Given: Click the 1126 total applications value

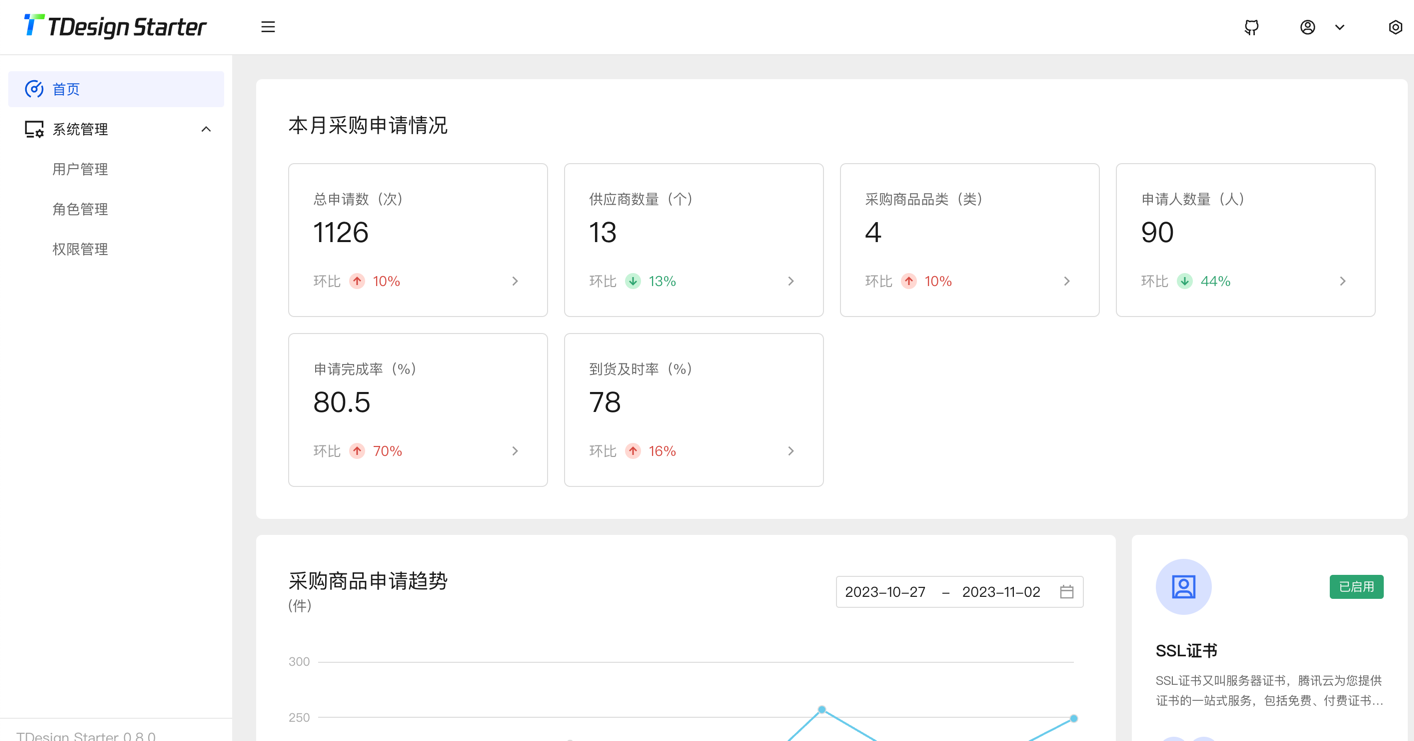Looking at the screenshot, I should coord(341,232).
